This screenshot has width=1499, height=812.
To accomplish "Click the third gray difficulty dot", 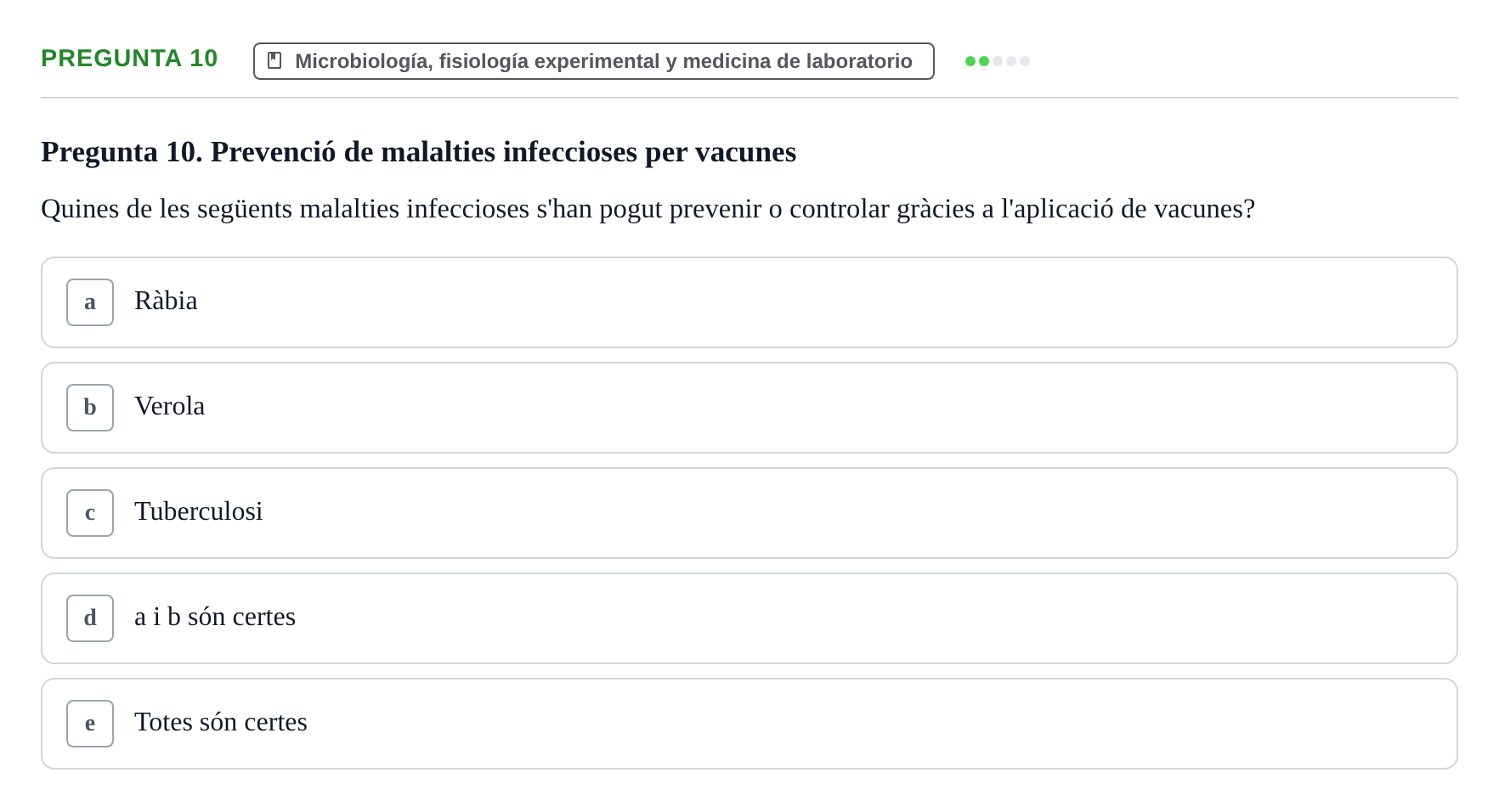I will (998, 61).
